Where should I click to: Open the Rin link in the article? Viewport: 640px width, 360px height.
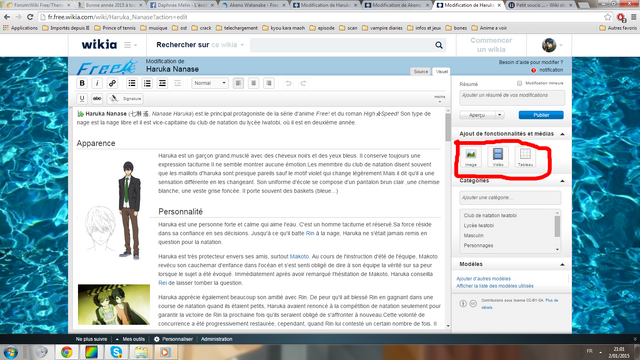click(310, 233)
